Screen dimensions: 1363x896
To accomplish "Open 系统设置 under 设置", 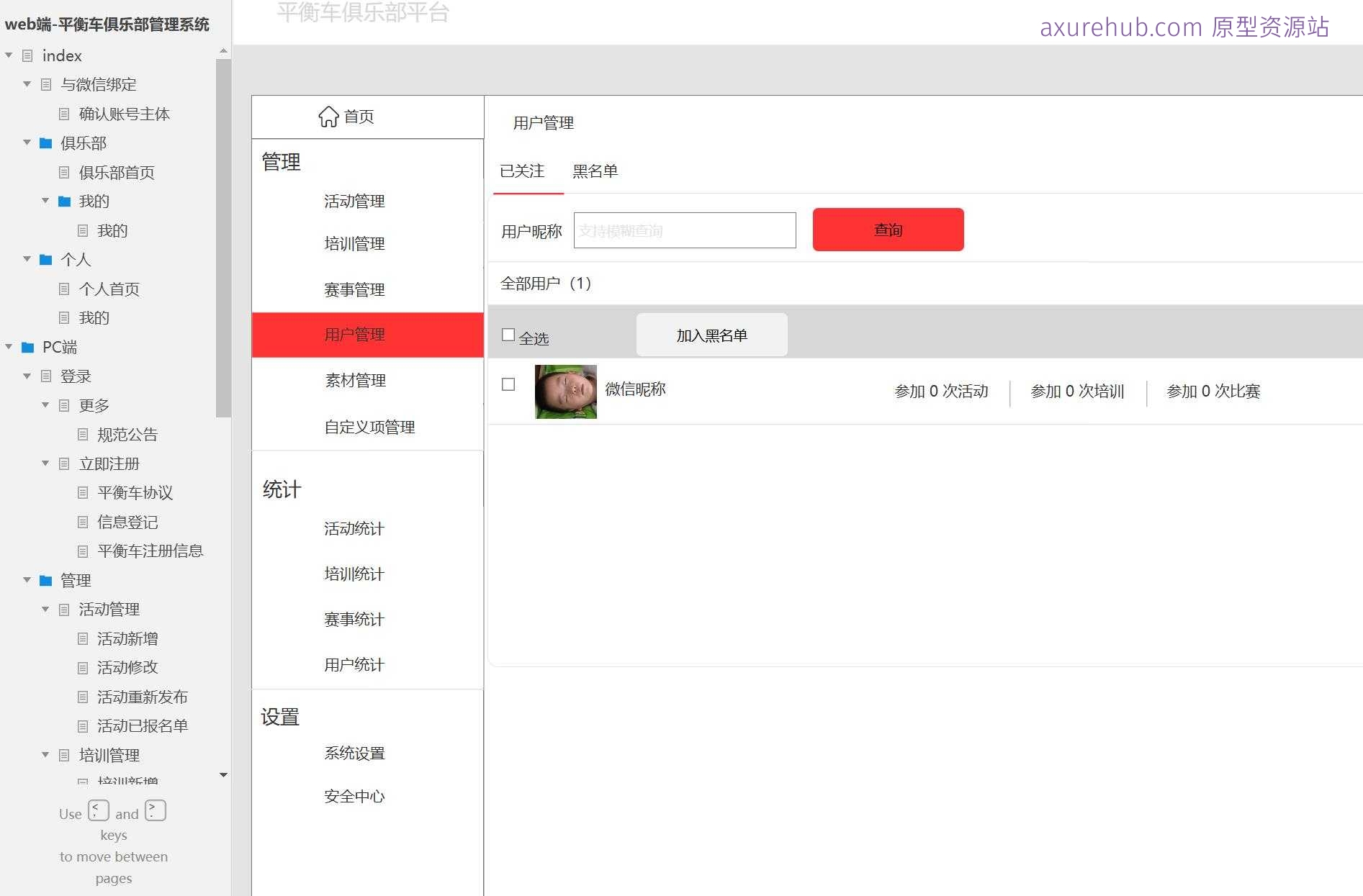I will tap(354, 754).
